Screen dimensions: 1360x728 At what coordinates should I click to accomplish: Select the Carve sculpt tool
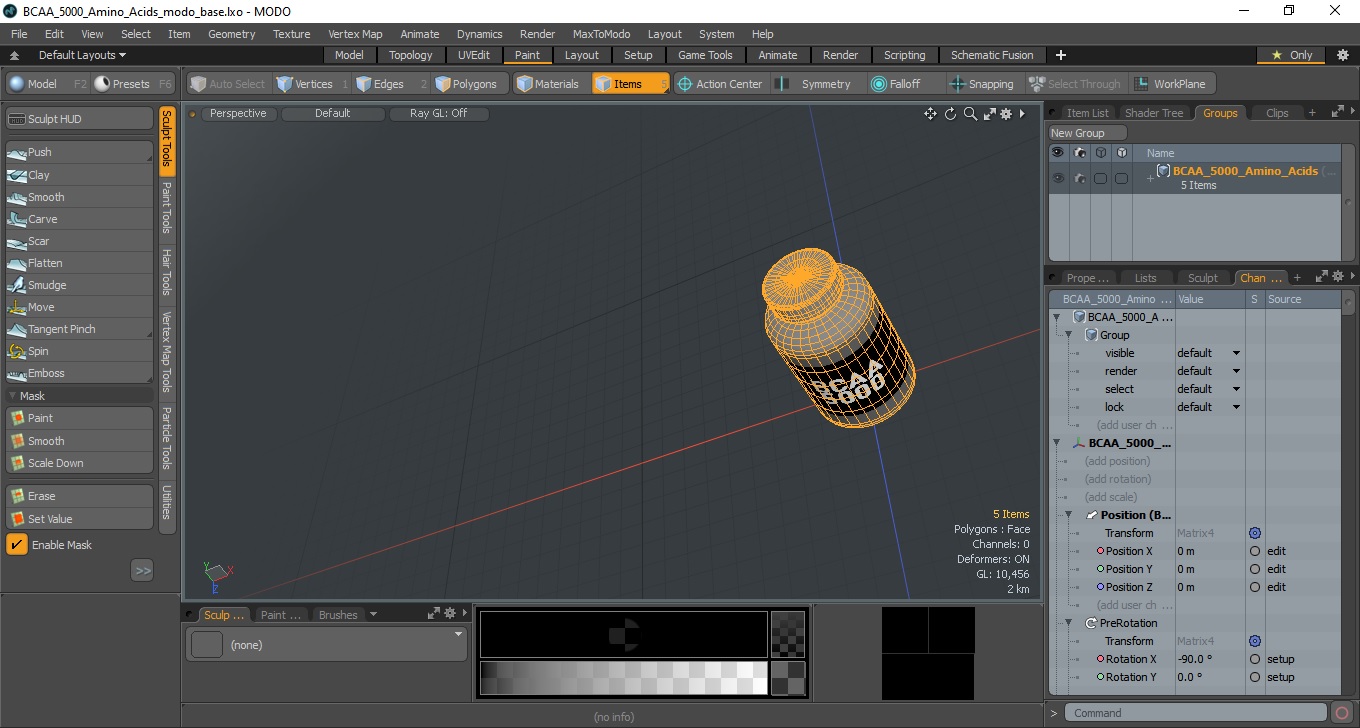pyautogui.click(x=80, y=219)
